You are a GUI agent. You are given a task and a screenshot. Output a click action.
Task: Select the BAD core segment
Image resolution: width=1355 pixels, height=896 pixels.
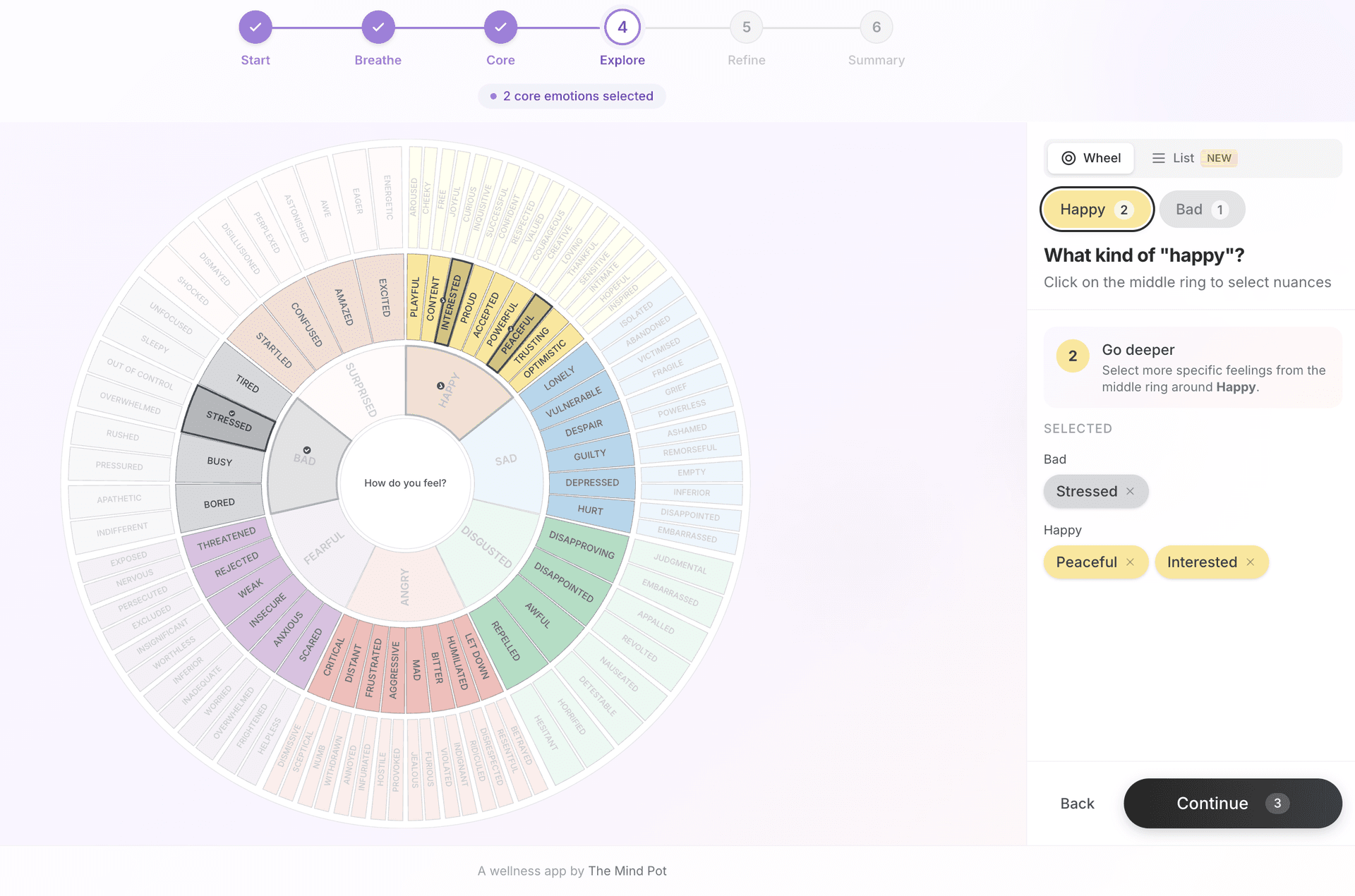305,457
